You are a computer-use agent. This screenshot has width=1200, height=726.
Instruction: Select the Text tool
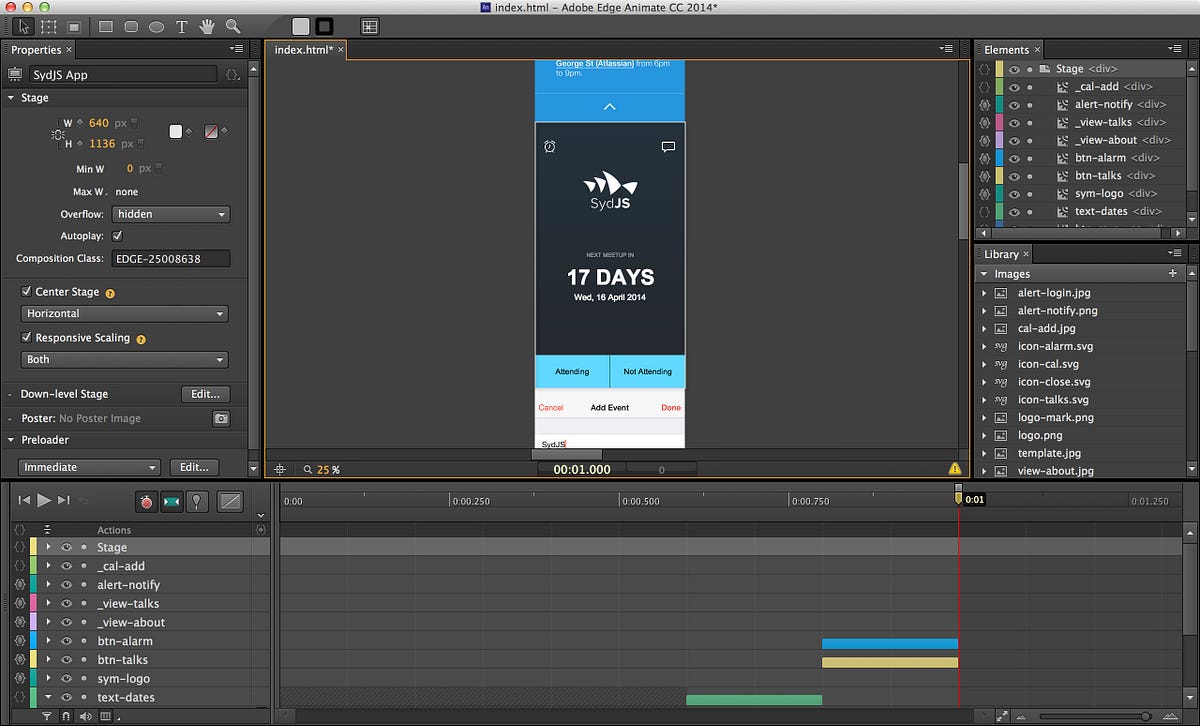pos(182,27)
